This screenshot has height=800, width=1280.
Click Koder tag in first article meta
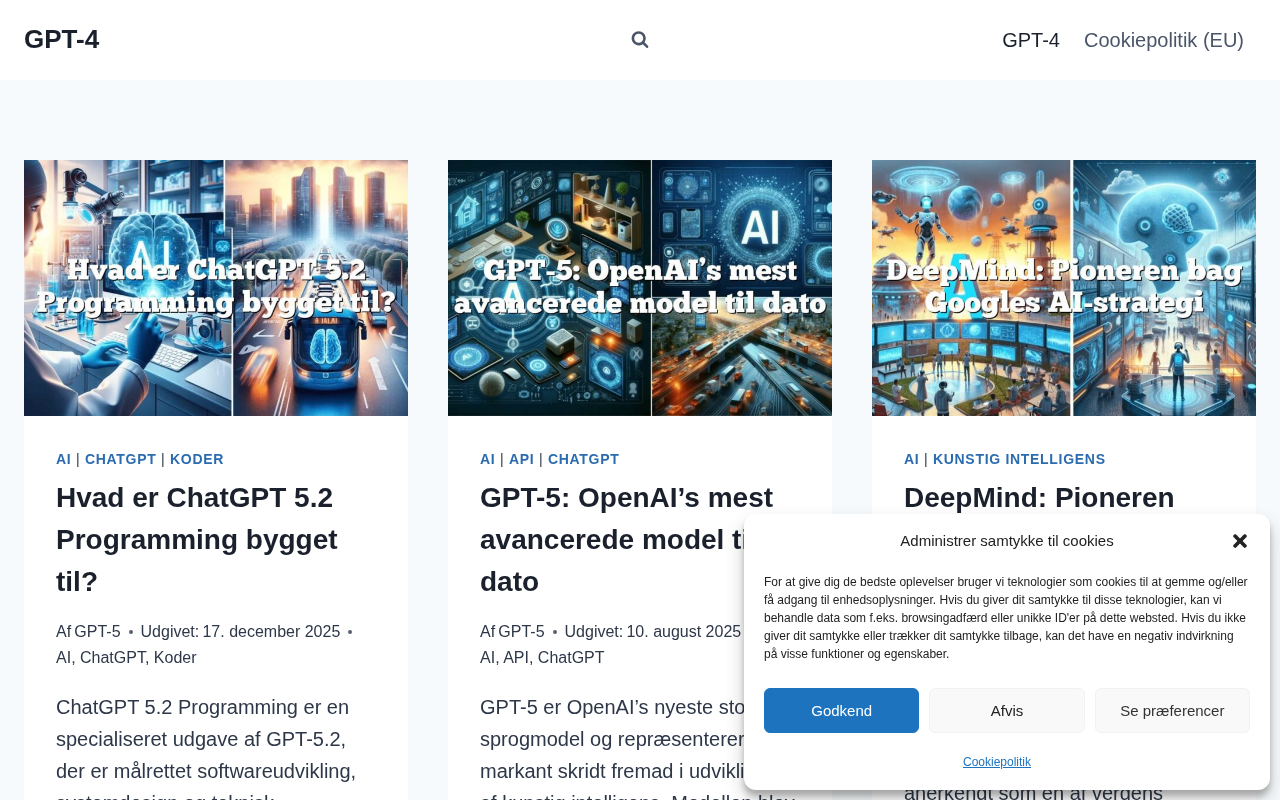point(175,658)
